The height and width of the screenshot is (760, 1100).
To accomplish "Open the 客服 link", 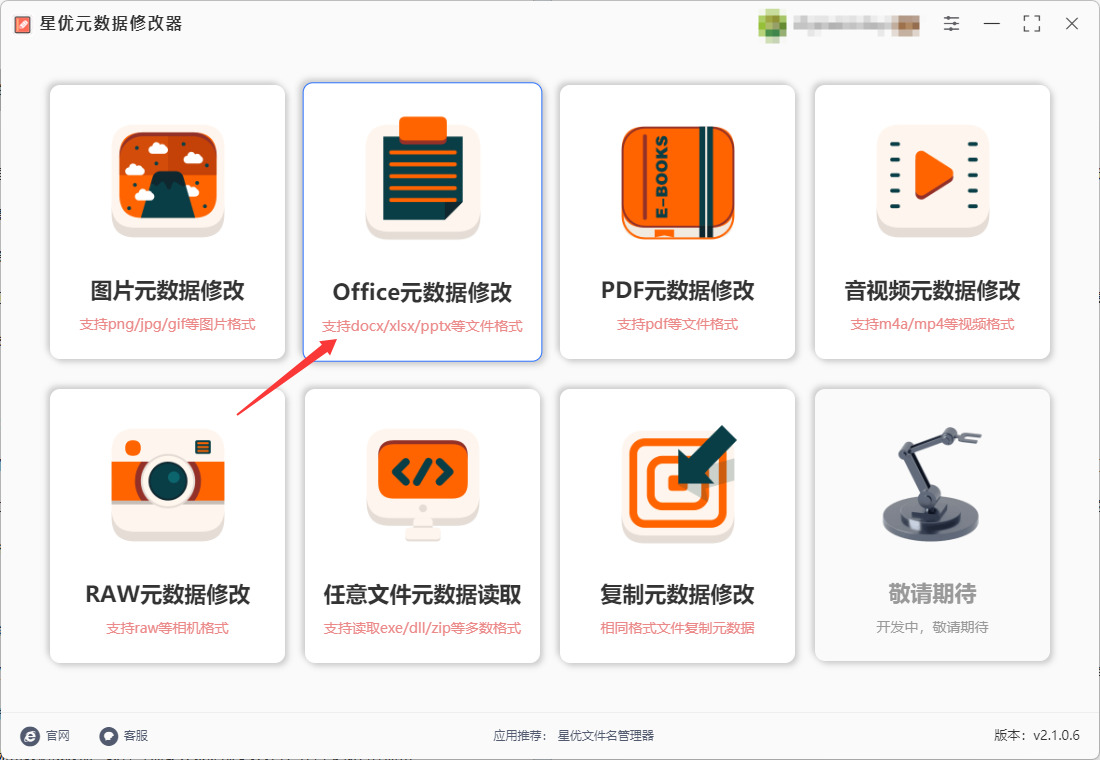I will [x=136, y=735].
